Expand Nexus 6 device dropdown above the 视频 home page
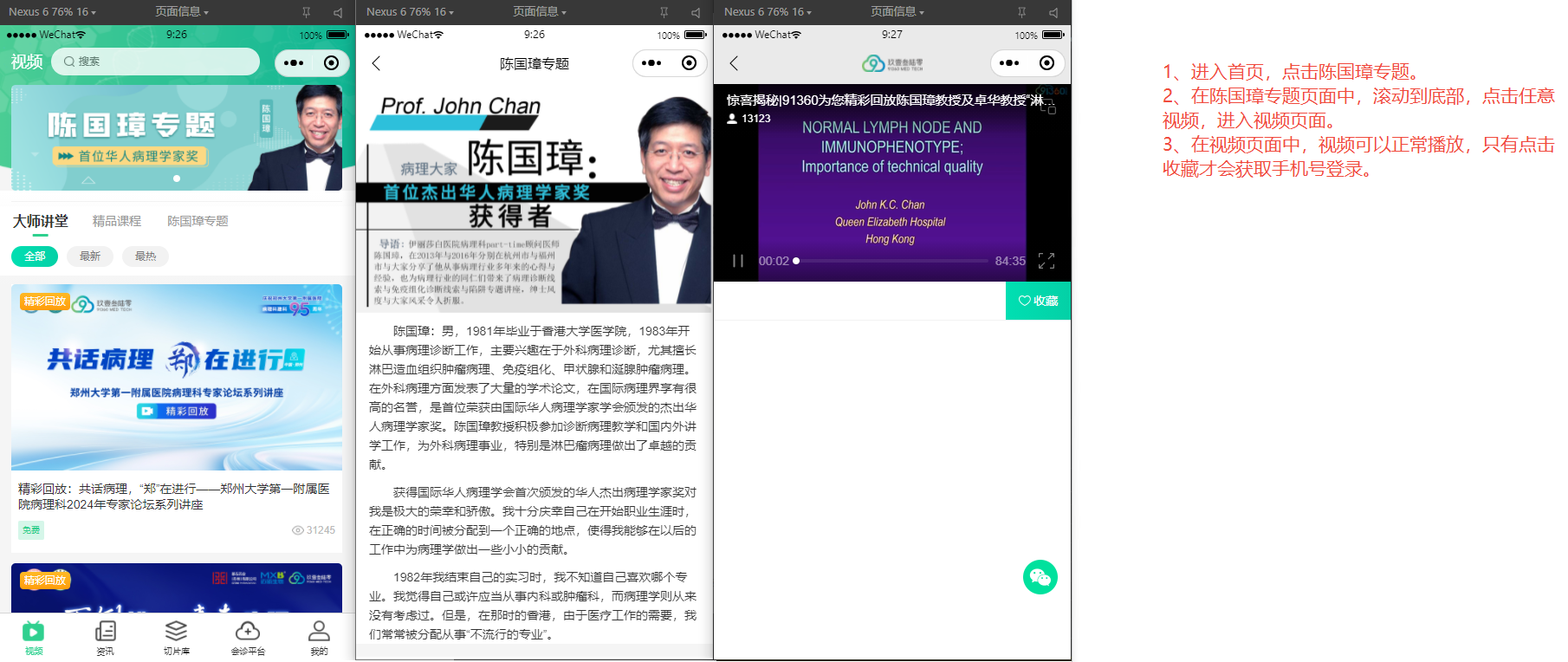The height and width of the screenshot is (662, 1568). tap(52, 12)
